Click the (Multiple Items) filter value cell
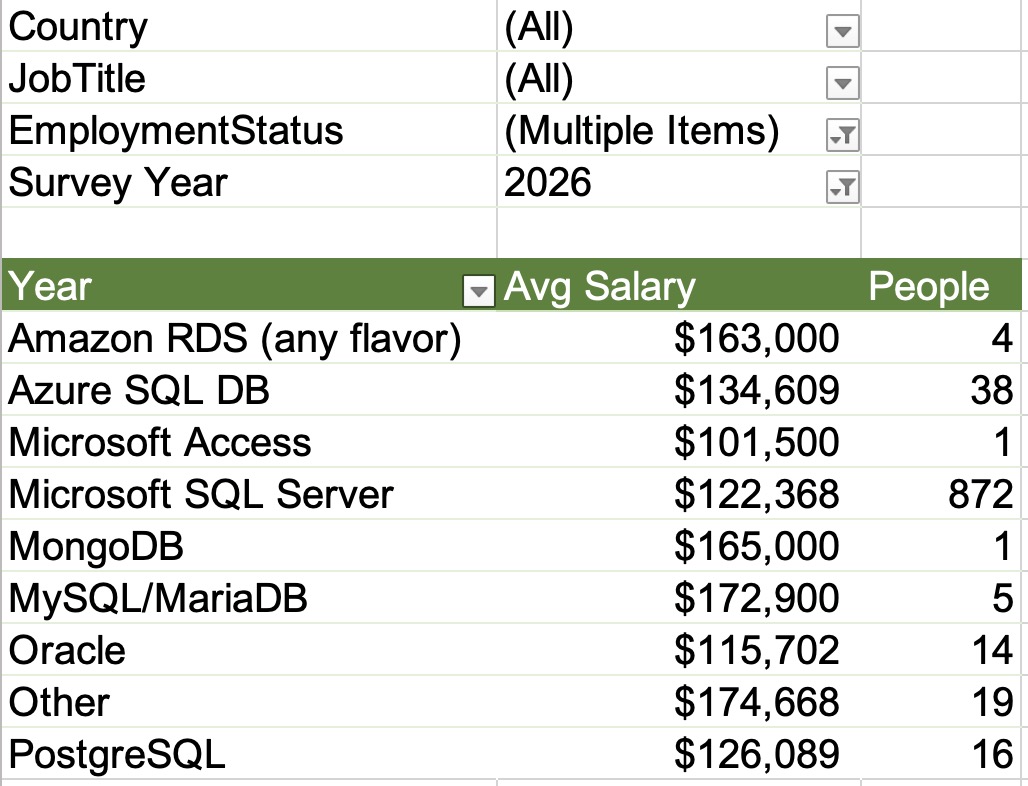Screen dimensions: 1028x786 point(641,131)
